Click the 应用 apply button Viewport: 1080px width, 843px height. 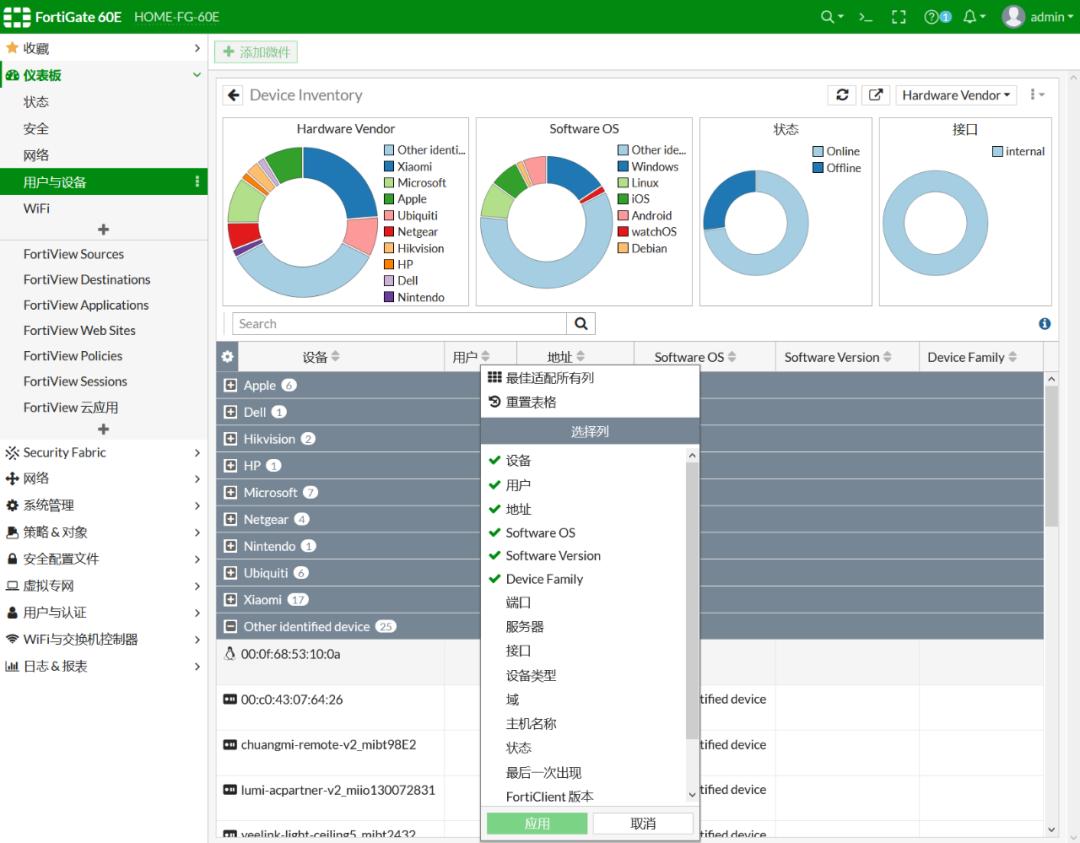pyautogui.click(x=537, y=823)
